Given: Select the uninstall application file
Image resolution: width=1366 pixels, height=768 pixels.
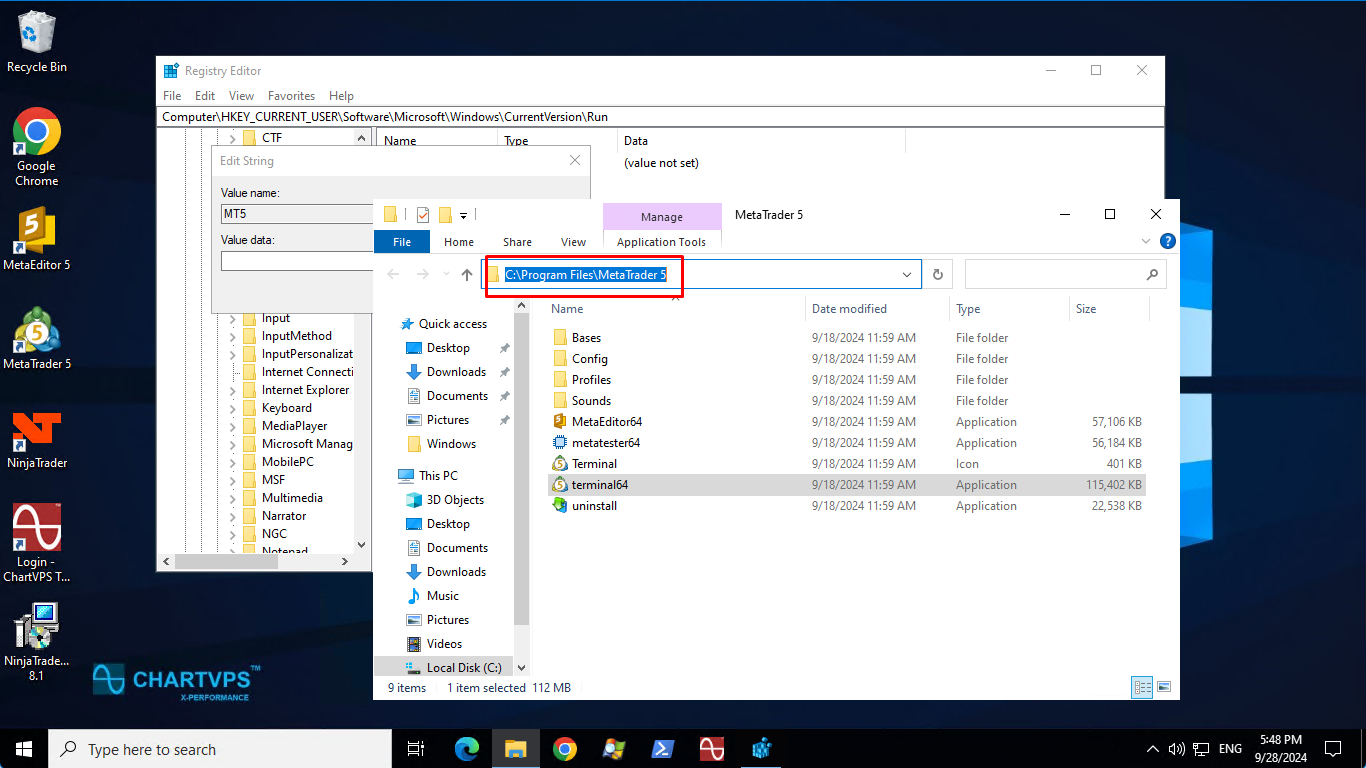Looking at the screenshot, I should (594, 506).
